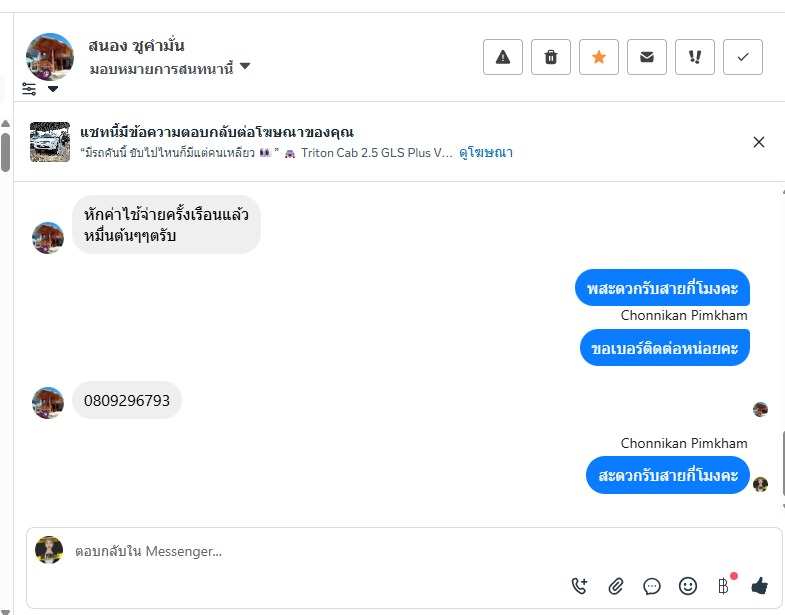
Task: Open saved replies speech bubble icon
Action: click(652, 586)
